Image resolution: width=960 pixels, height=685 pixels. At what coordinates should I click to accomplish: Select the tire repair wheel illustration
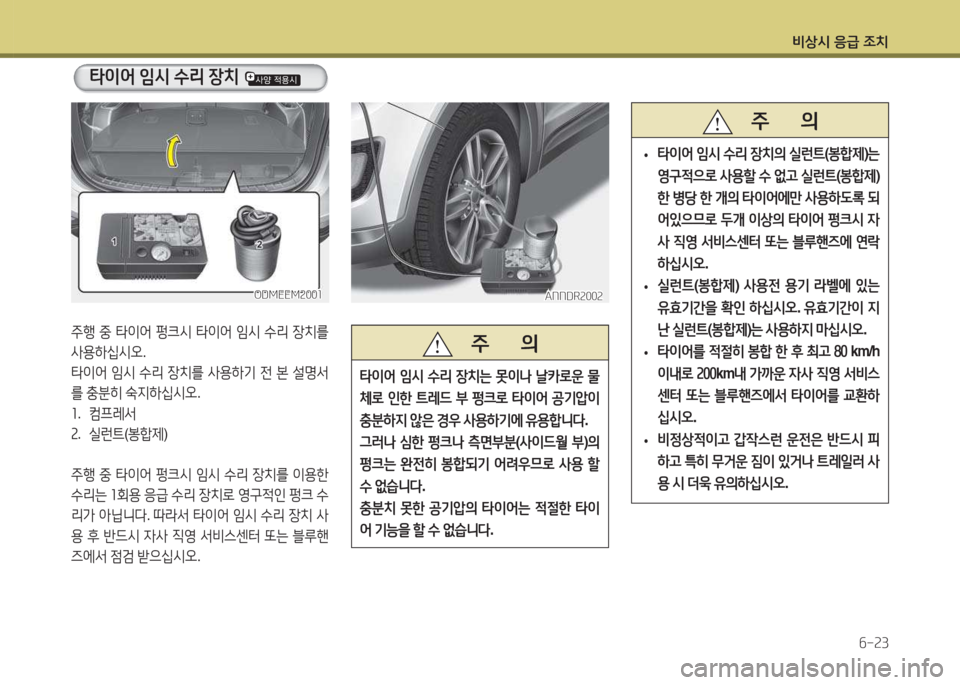(x=479, y=202)
